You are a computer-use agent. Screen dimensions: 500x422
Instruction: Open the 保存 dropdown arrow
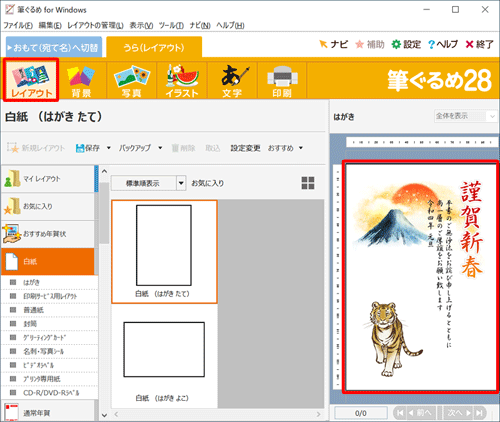pyautogui.click(x=108, y=148)
